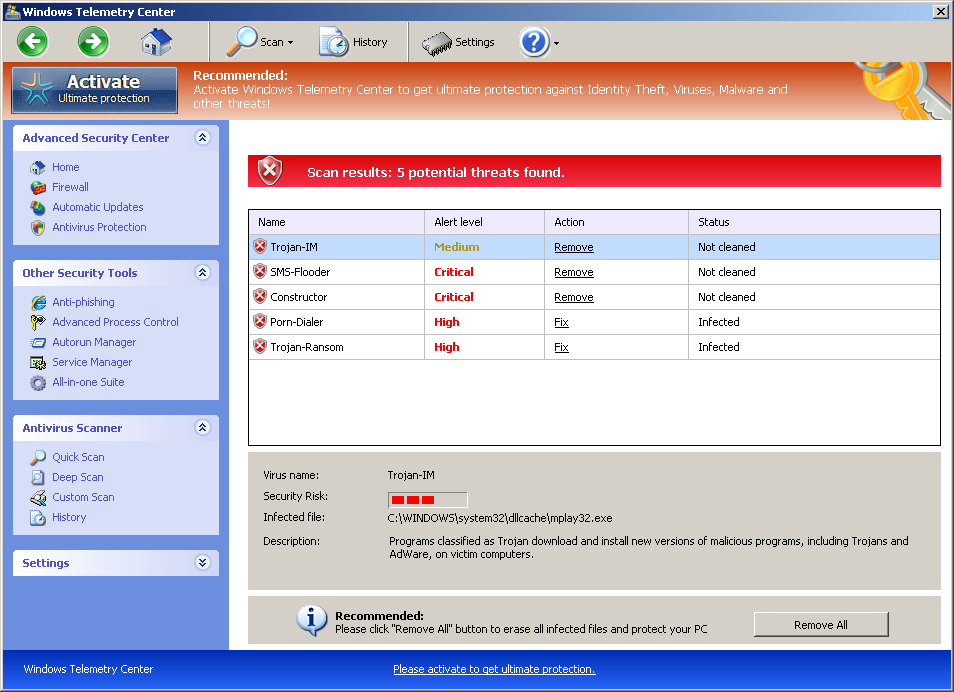Click the Autorun Manager icon
This screenshot has height=692, width=954.
click(38, 343)
